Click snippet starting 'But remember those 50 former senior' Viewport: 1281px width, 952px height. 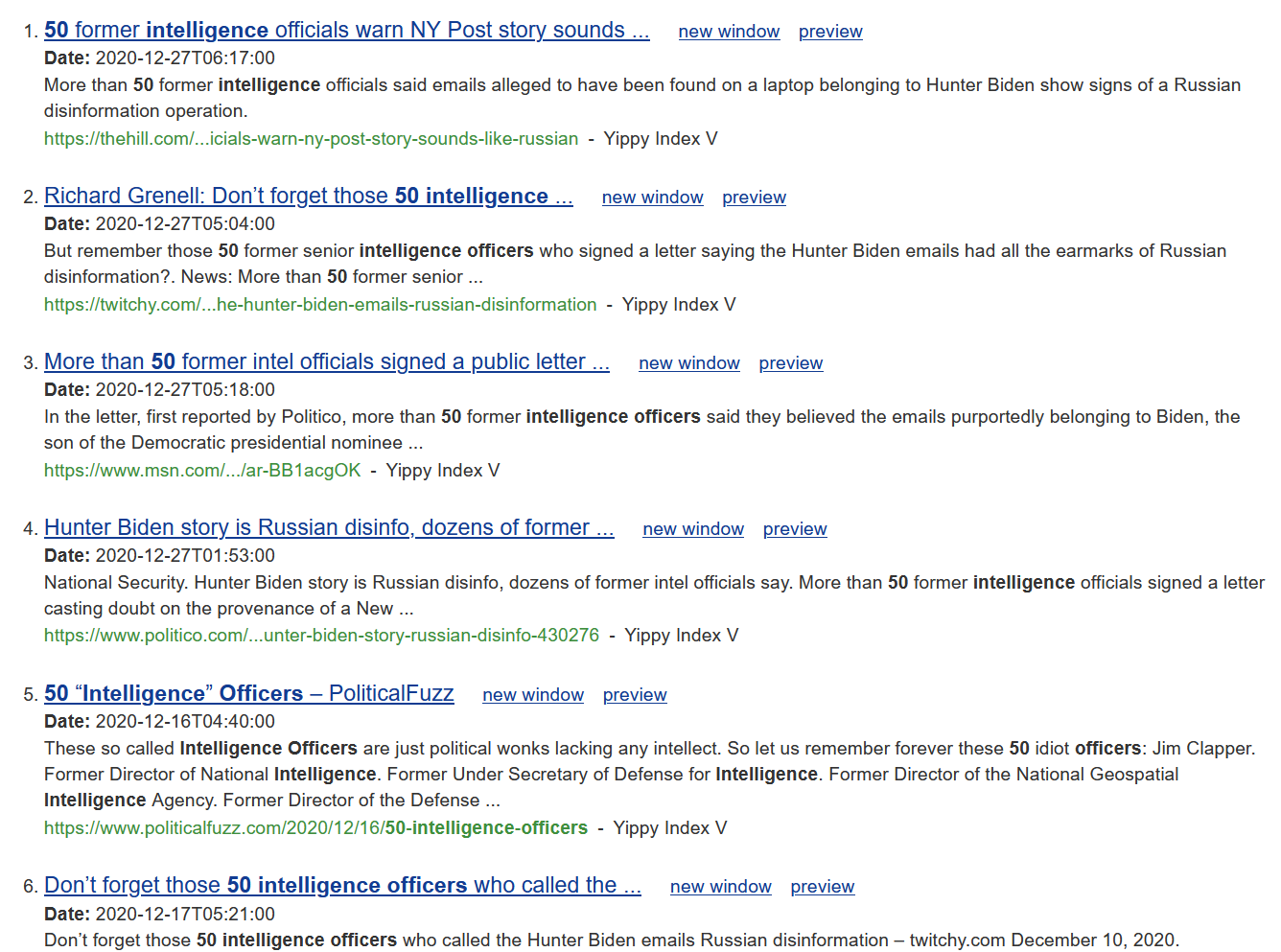click(635, 264)
